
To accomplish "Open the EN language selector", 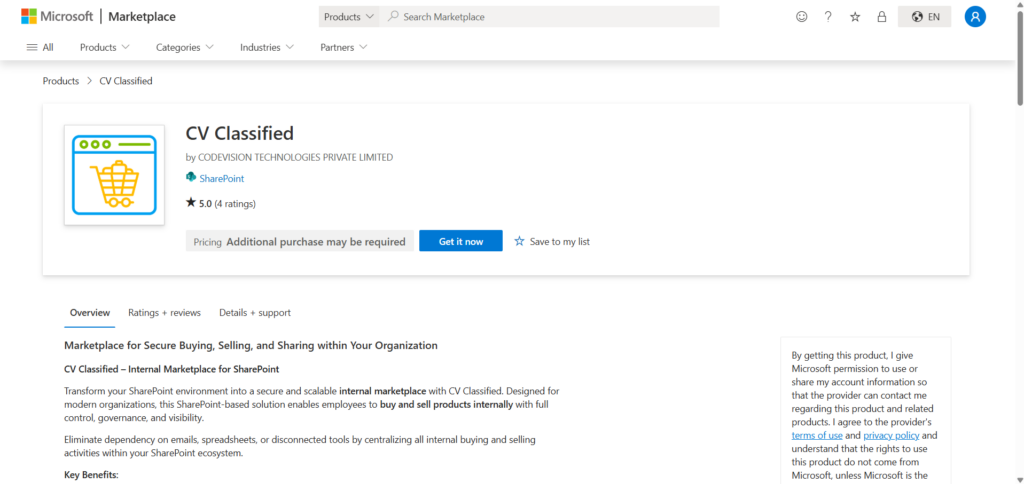I will tap(924, 17).
